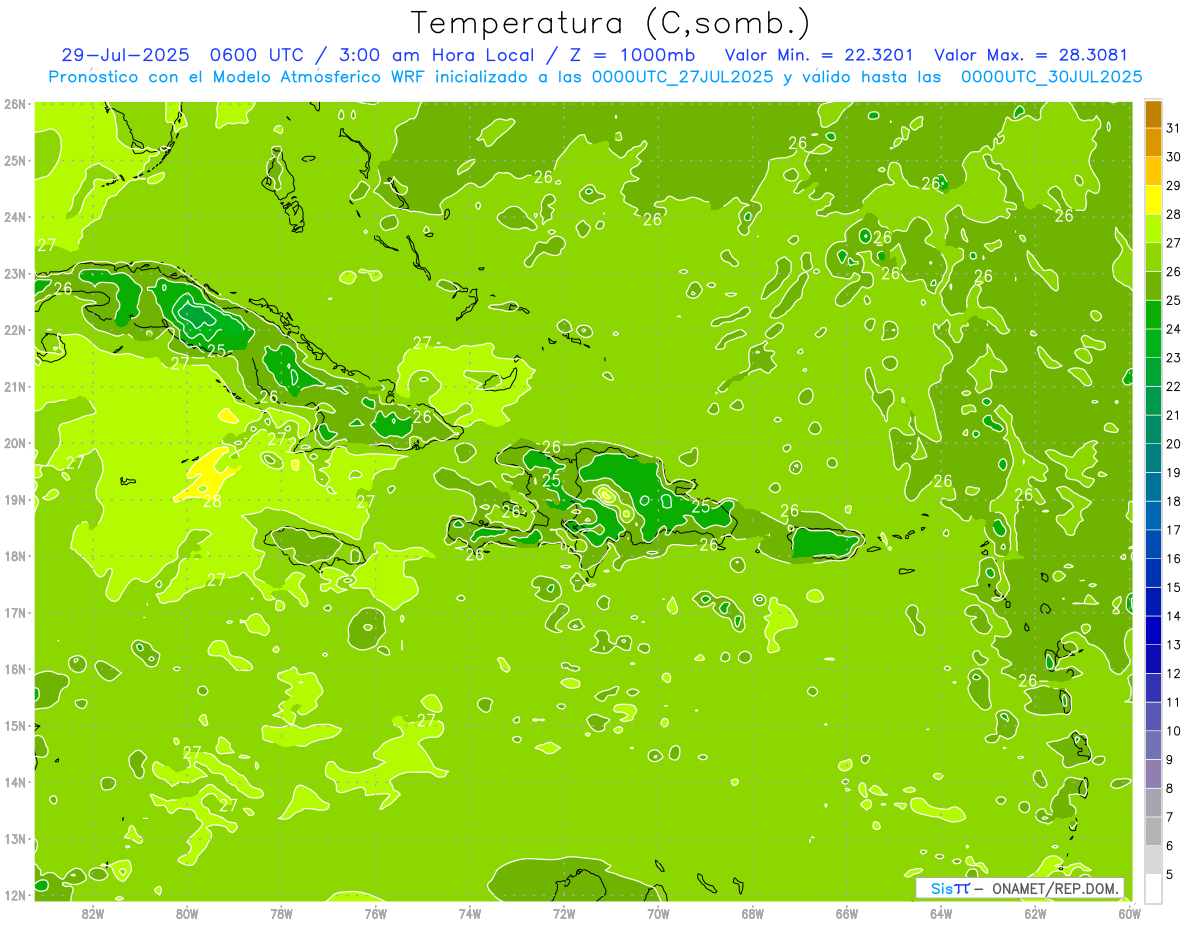Image resolution: width=1200 pixels, height=927 pixels.
Task: Click the '82W' longitude axis label
Action: click(93, 913)
